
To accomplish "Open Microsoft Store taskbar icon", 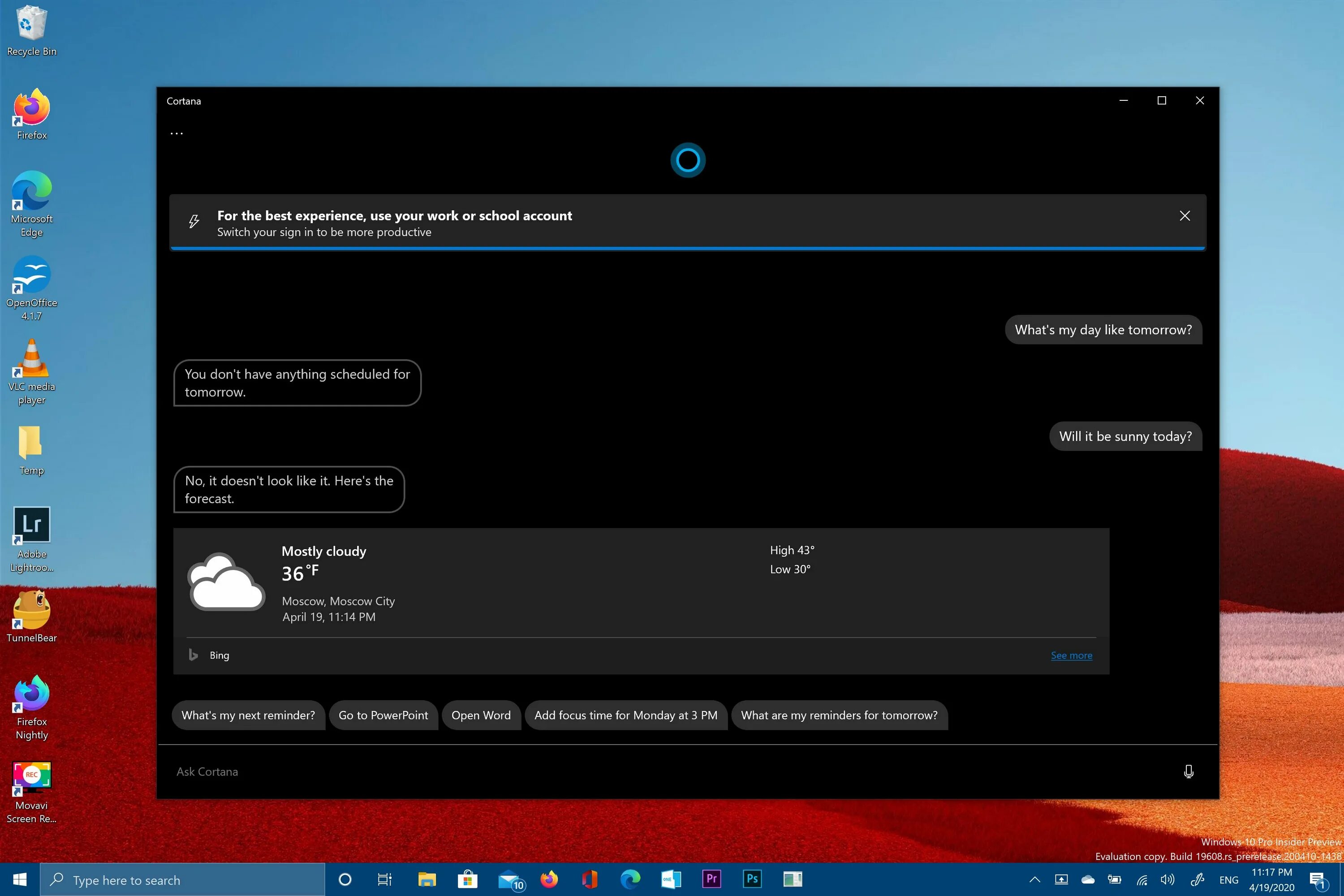I will click(467, 879).
